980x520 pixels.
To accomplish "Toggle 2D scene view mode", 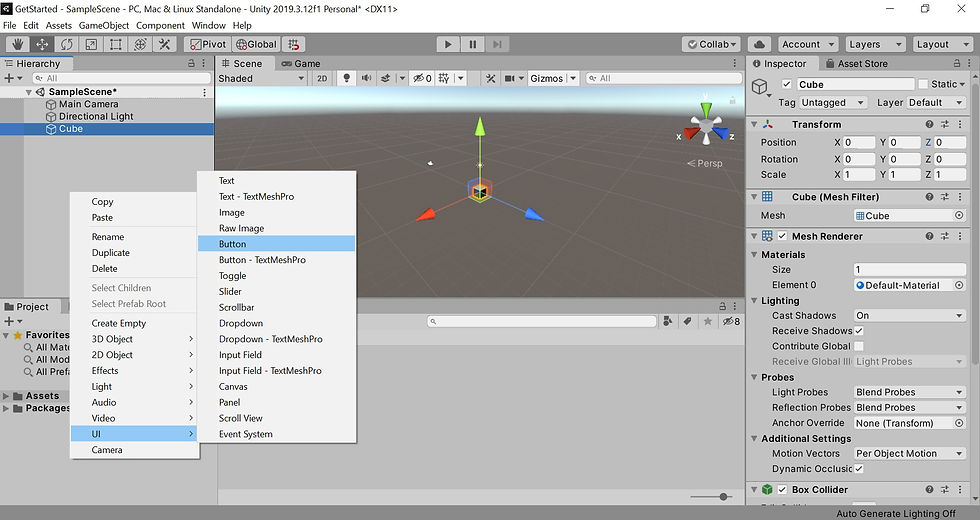I will 322,78.
